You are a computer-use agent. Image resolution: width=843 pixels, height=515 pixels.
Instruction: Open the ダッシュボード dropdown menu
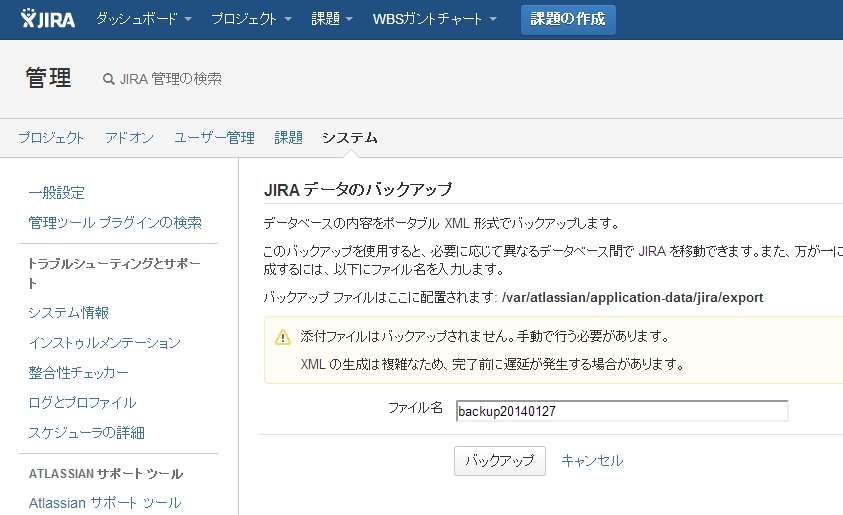tap(144, 19)
